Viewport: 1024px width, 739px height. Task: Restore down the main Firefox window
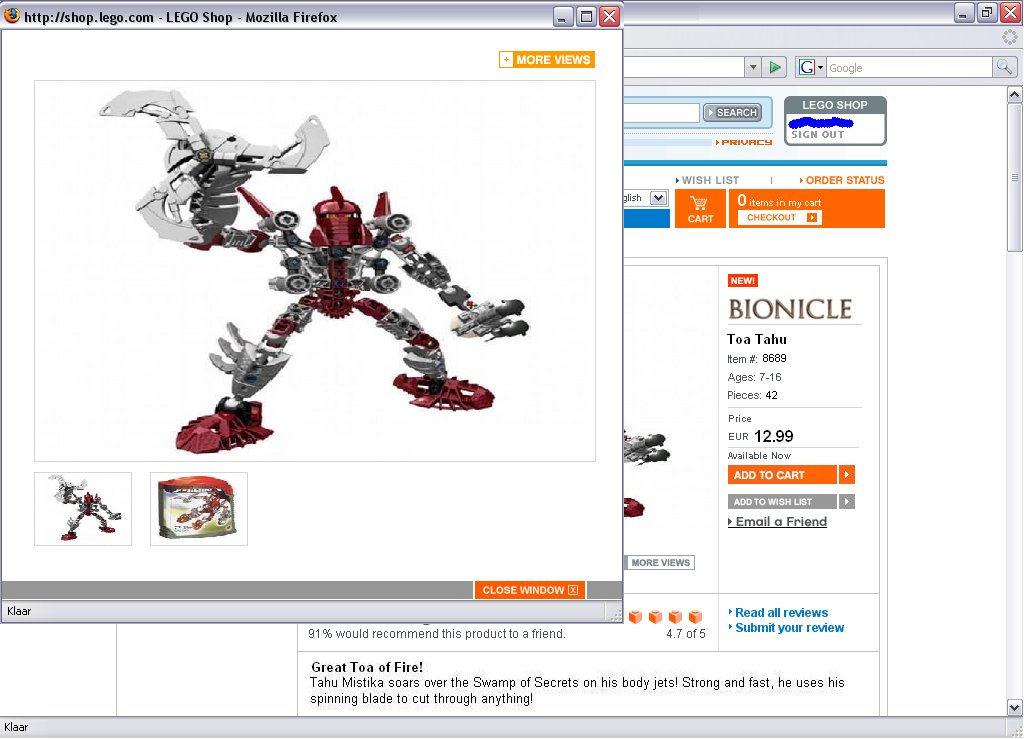click(987, 12)
